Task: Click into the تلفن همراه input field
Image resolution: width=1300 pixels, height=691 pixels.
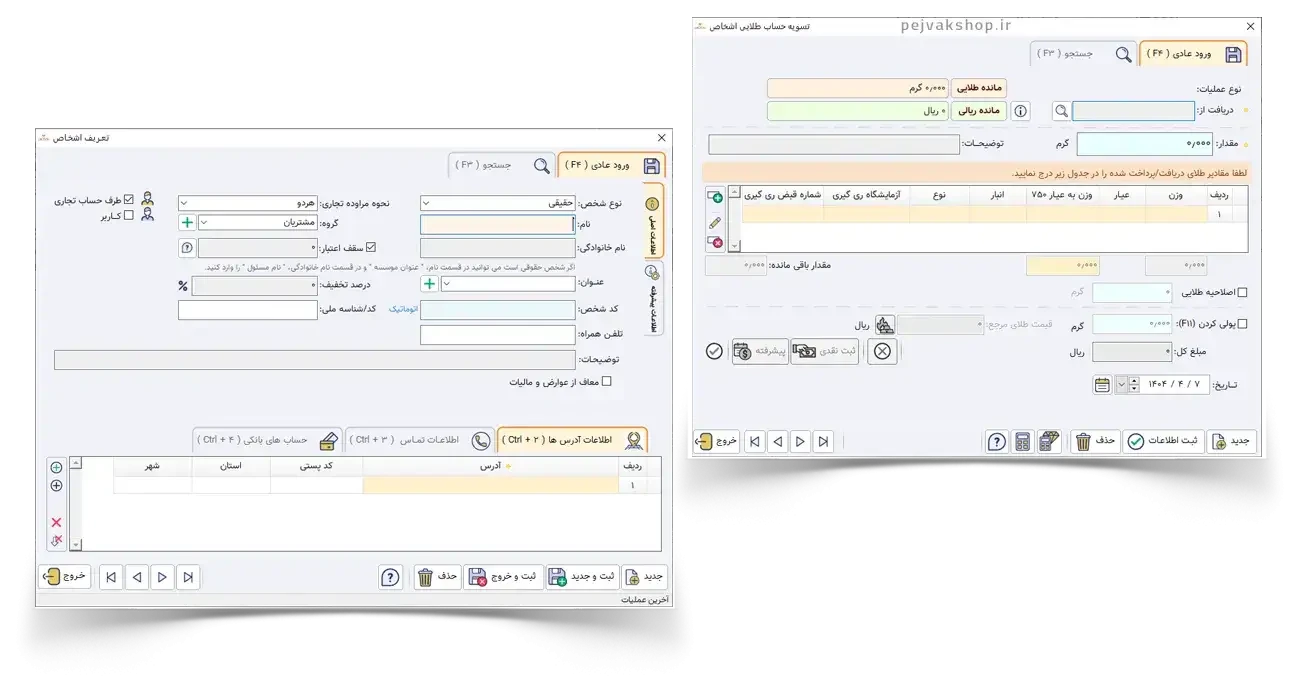Action: tap(497, 335)
